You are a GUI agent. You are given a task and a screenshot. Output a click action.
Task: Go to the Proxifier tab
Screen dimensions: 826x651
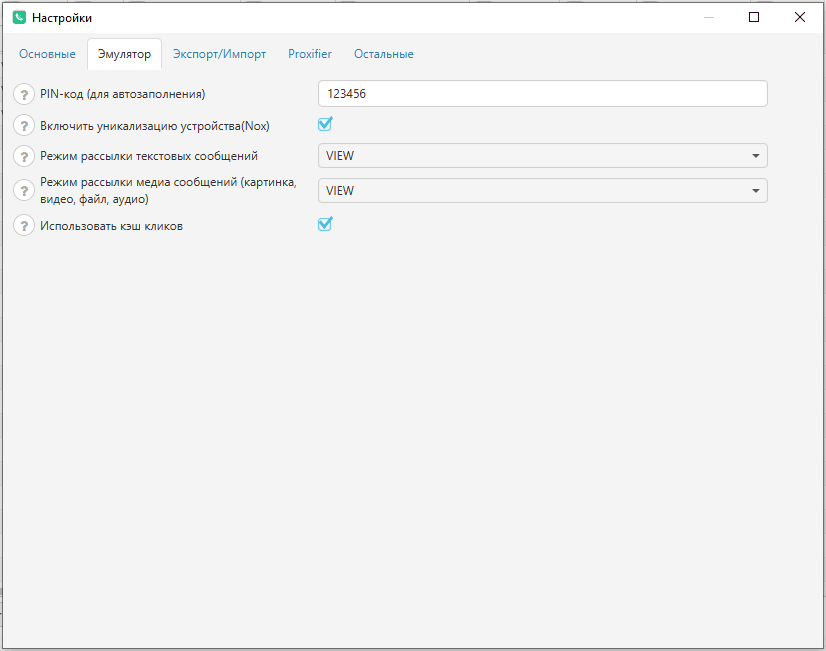310,54
